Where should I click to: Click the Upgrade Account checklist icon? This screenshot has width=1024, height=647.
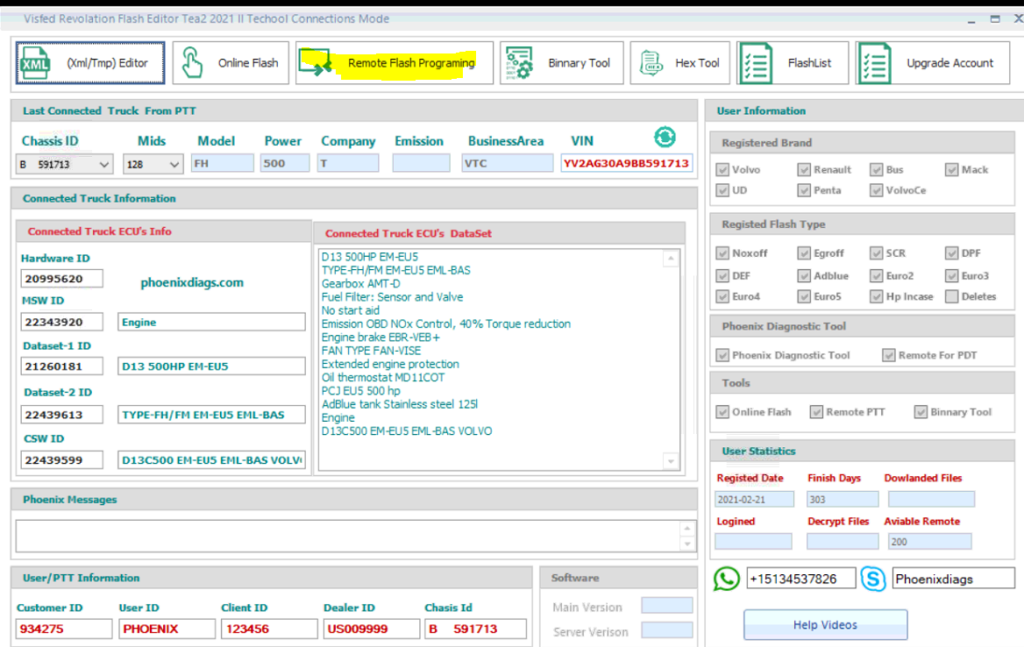pyautogui.click(x=875, y=63)
